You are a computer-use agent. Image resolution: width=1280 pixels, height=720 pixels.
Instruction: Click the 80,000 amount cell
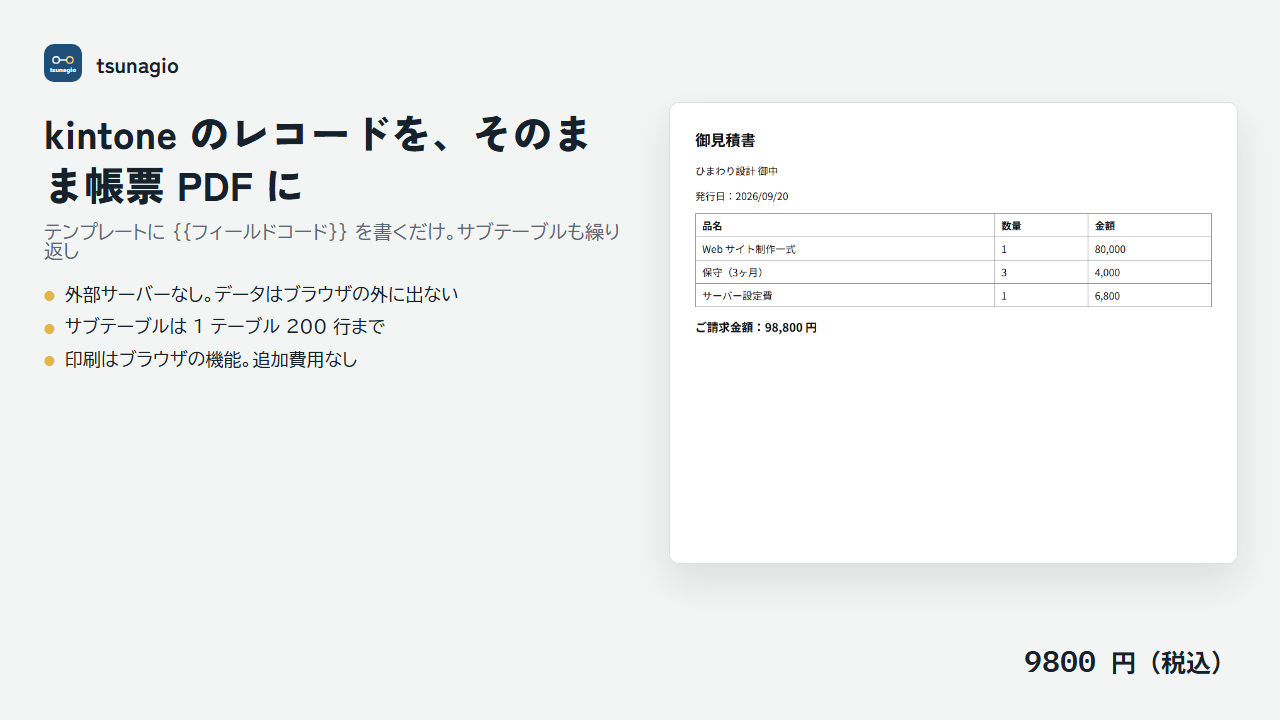click(1149, 249)
